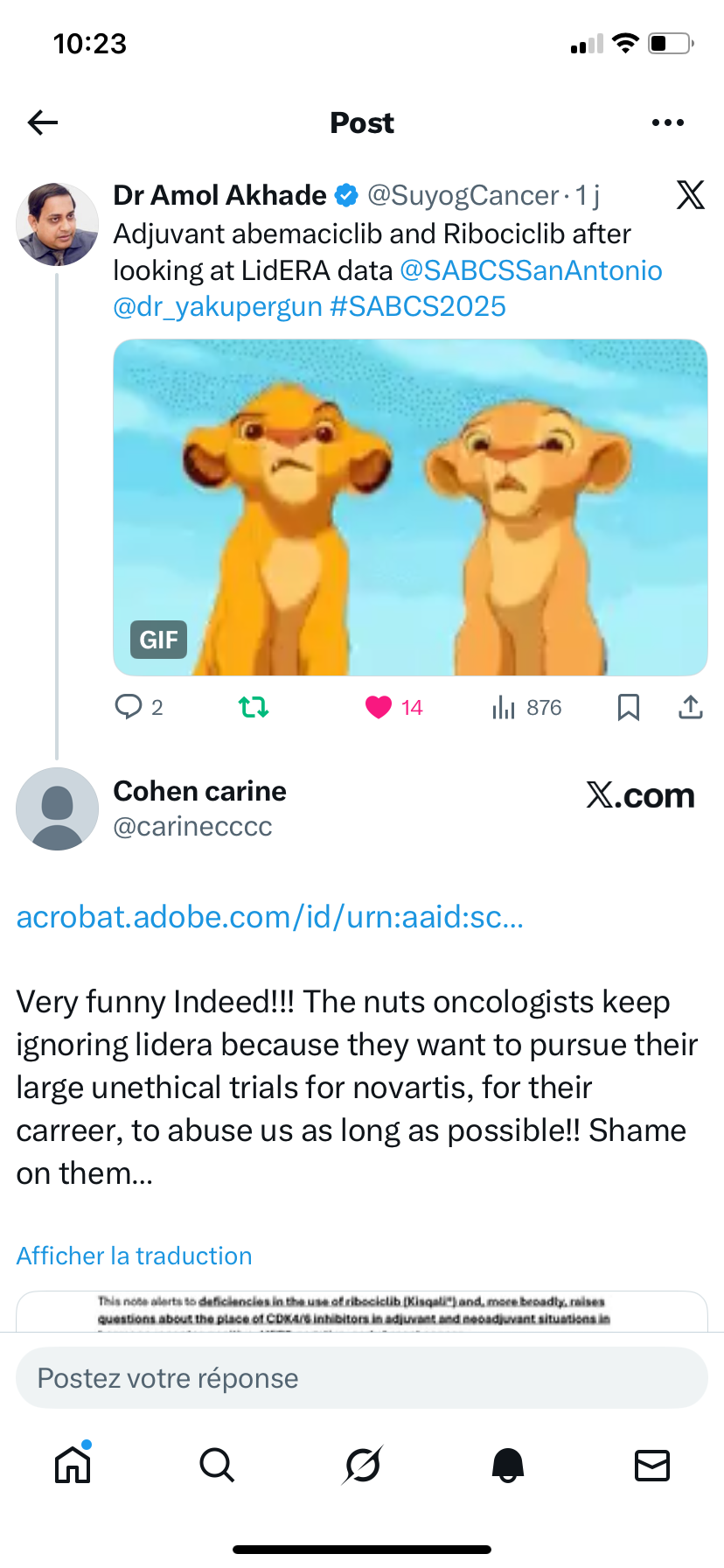Open the Search tab
724x1568 pixels.
[217, 1465]
